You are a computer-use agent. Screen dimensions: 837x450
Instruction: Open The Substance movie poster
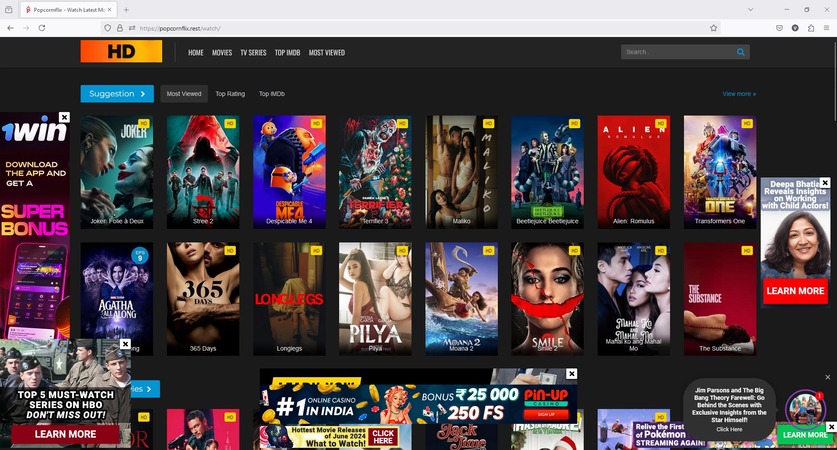click(720, 299)
